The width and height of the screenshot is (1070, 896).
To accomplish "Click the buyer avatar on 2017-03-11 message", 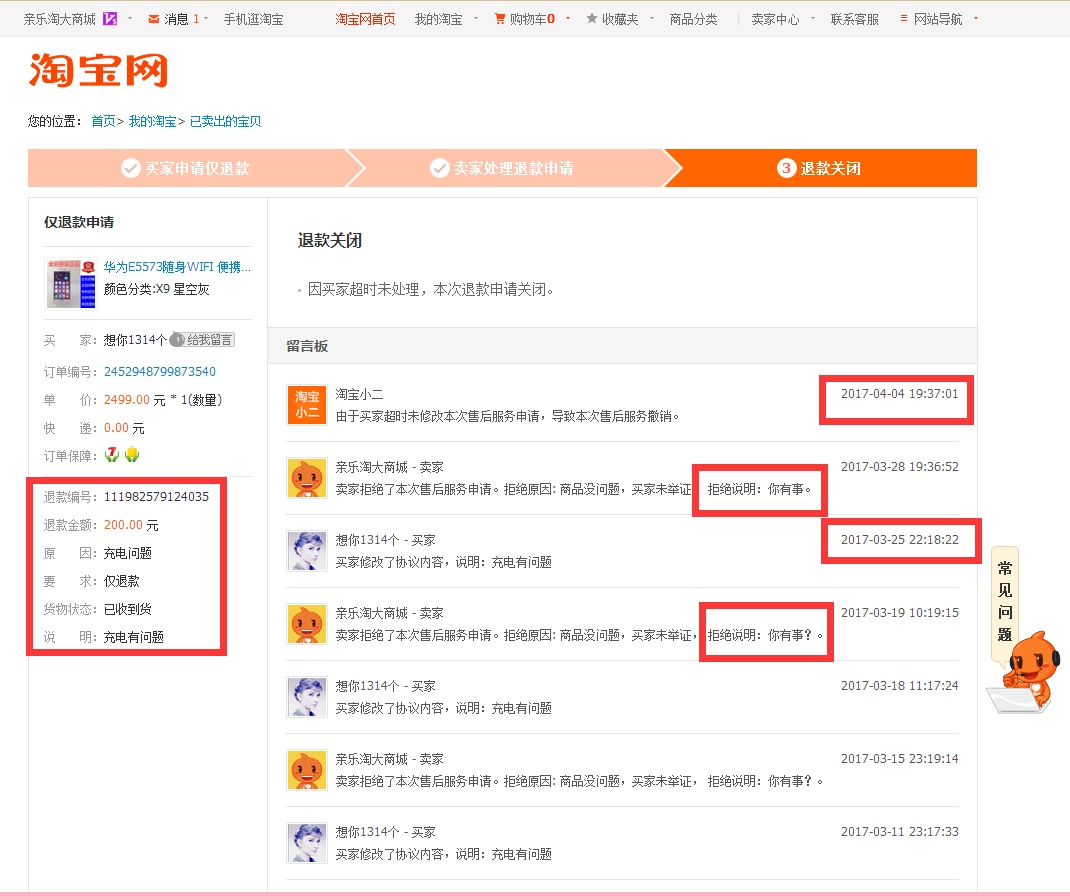I will (x=306, y=843).
